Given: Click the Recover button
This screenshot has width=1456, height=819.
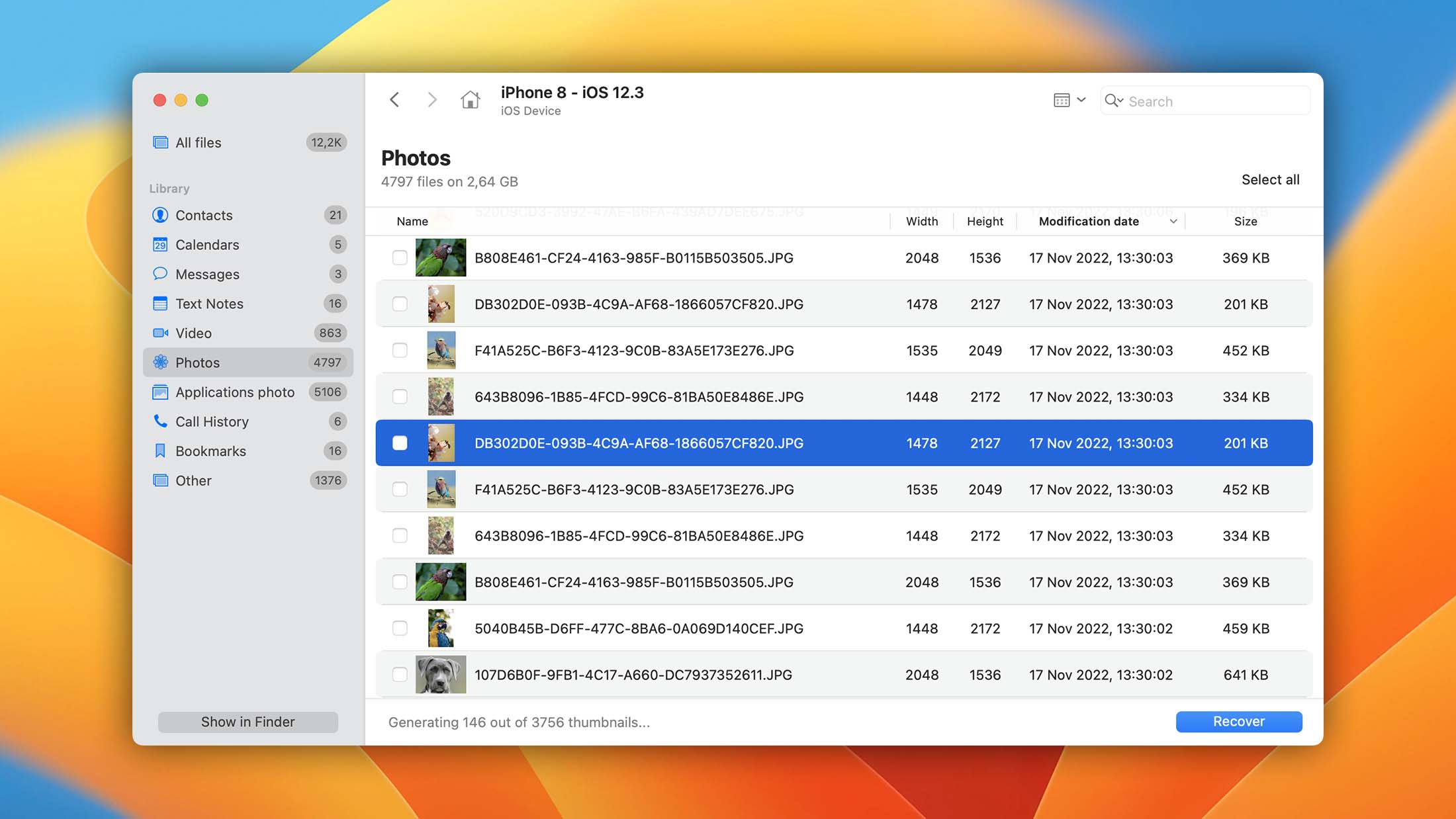Looking at the screenshot, I should pos(1238,722).
